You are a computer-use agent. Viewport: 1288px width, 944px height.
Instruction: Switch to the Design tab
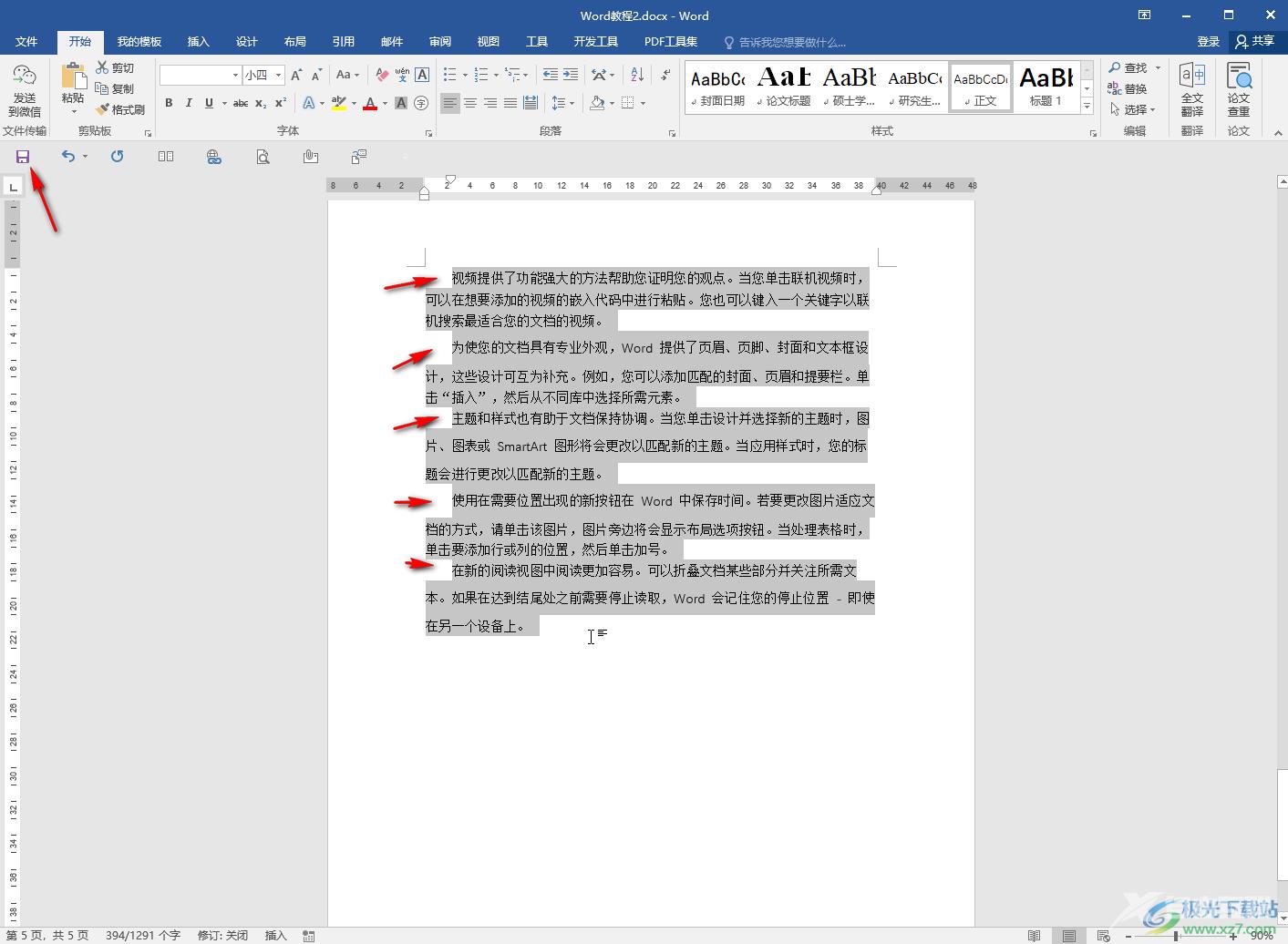(247, 42)
